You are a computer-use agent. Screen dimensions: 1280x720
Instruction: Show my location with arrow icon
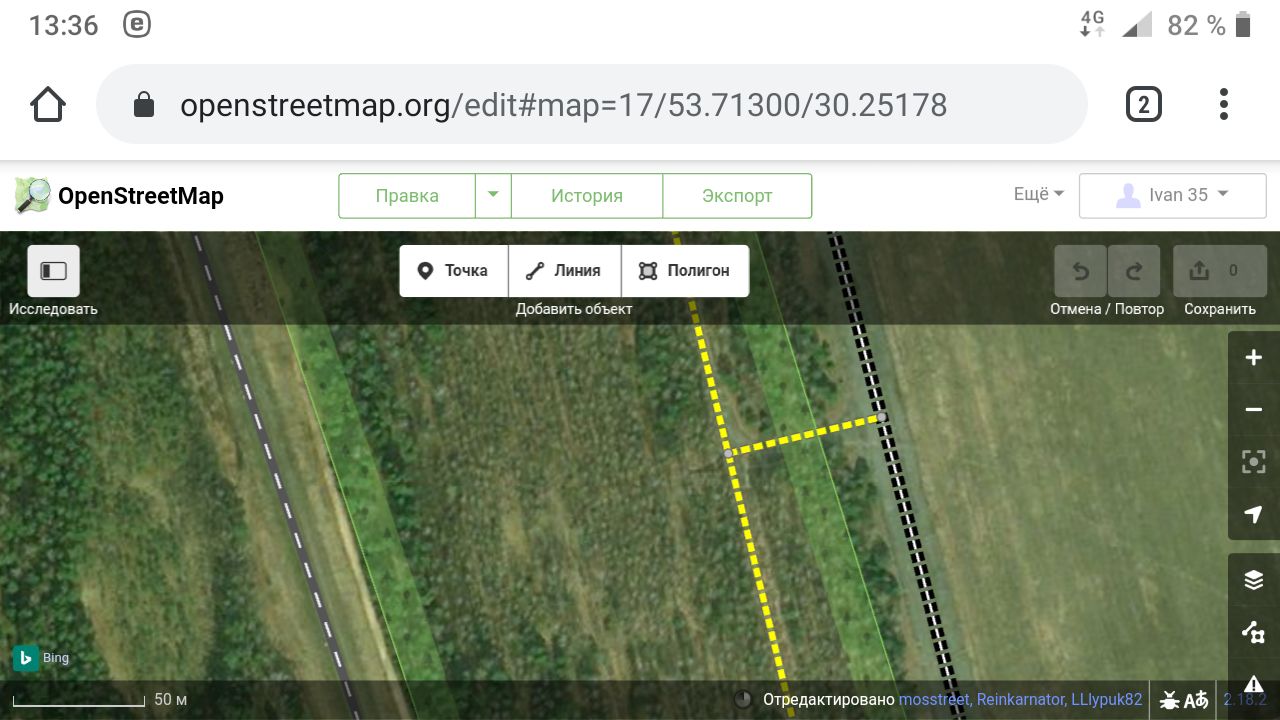1253,514
